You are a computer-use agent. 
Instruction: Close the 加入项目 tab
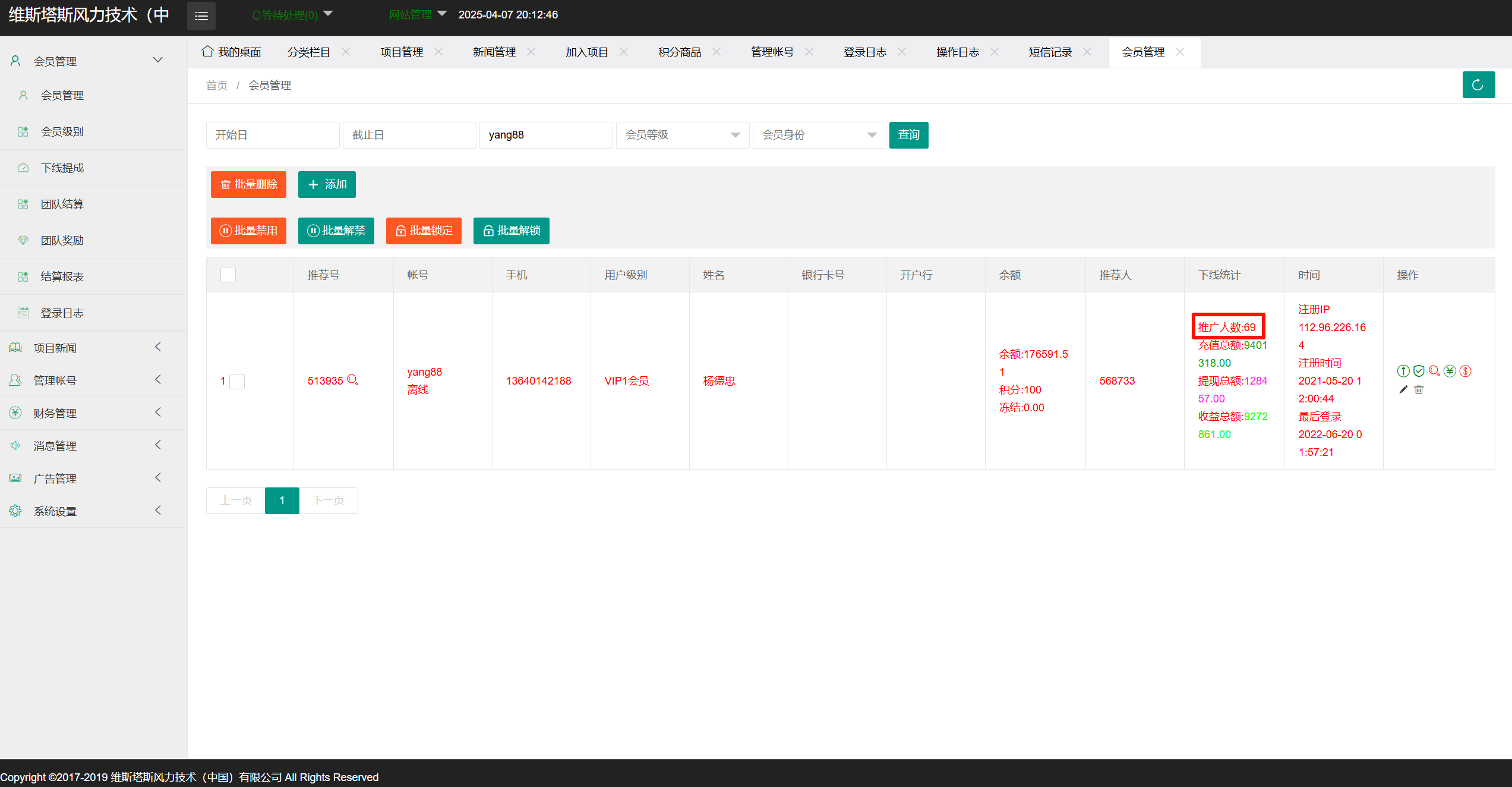pos(624,52)
